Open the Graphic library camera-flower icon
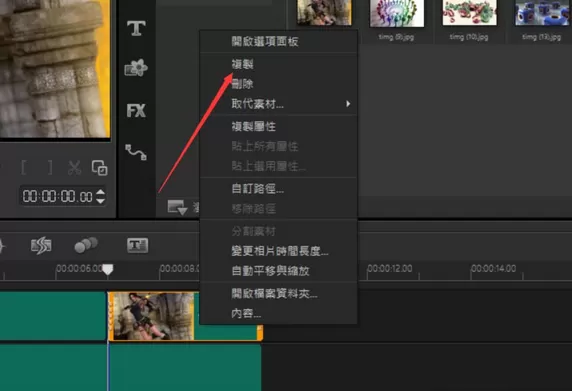The width and height of the screenshot is (572, 391). click(136, 68)
